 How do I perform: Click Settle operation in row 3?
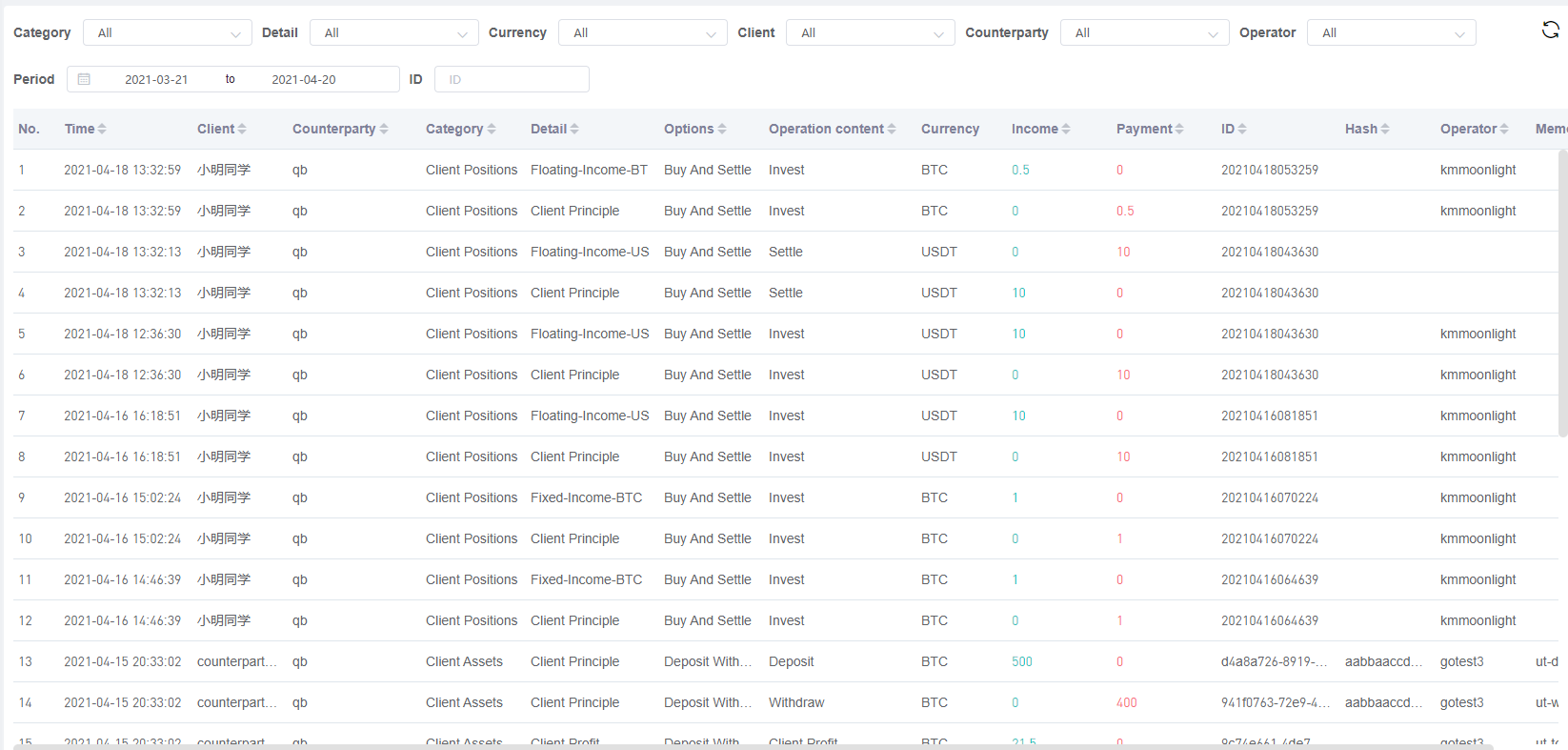(x=786, y=252)
